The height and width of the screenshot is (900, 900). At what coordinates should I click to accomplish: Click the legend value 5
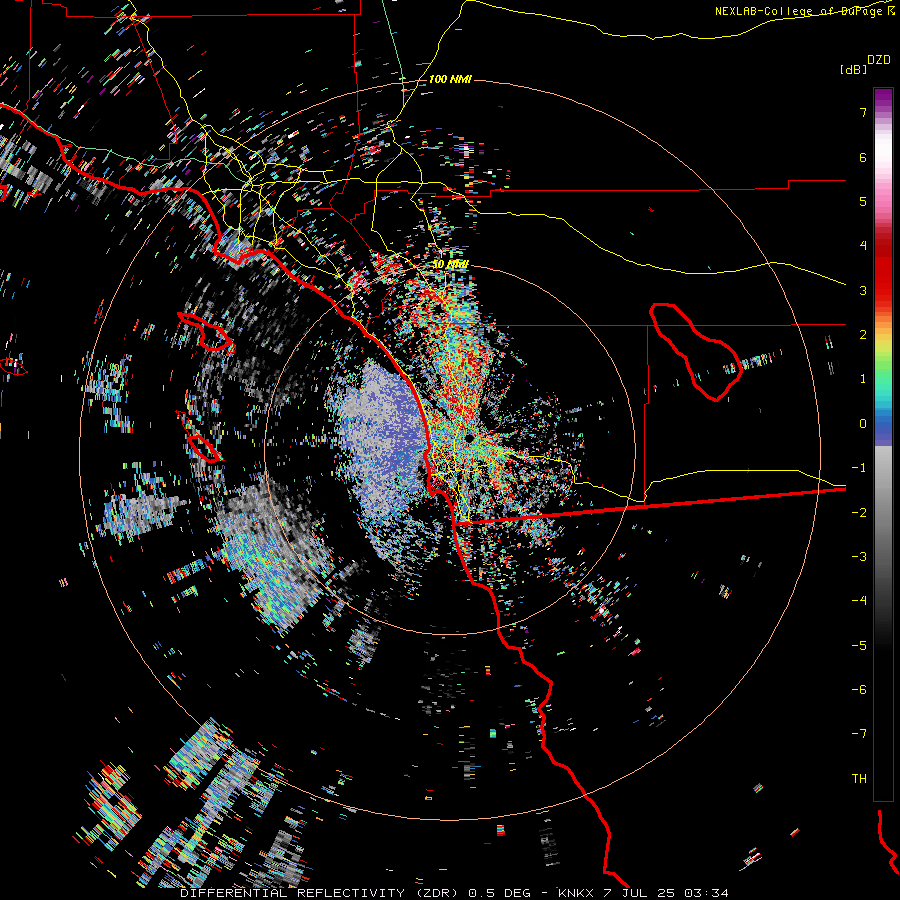(x=863, y=201)
